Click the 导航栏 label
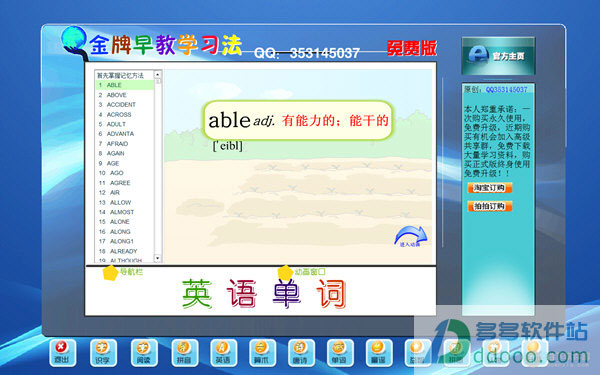Image resolution: width=600 pixels, height=375 pixels. point(131,272)
